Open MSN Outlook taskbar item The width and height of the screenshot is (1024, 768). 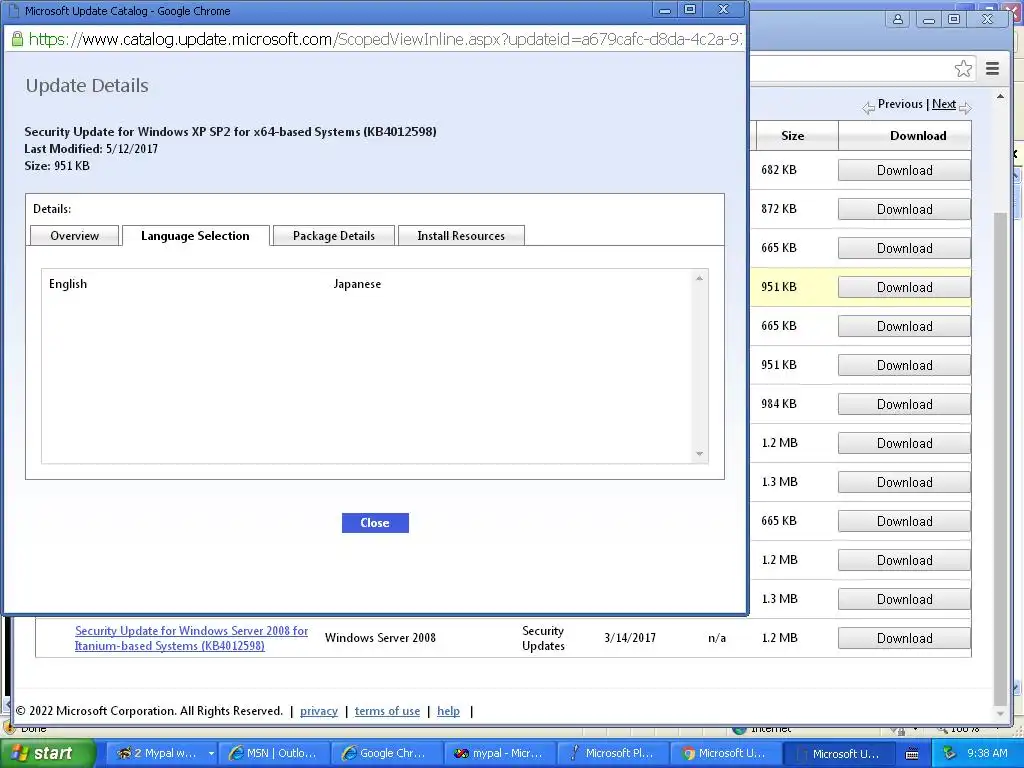pyautogui.click(x=273, y=754)
